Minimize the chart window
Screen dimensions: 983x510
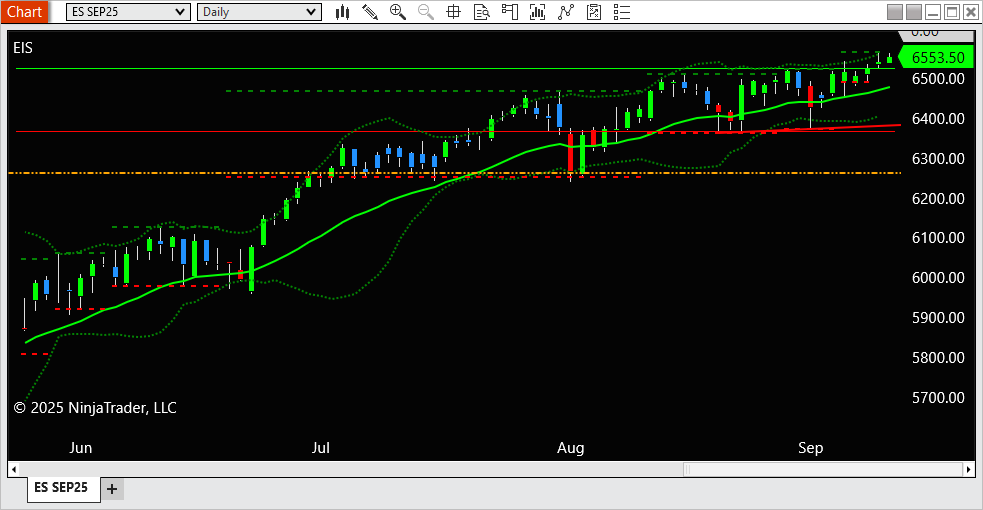[933, 12]
